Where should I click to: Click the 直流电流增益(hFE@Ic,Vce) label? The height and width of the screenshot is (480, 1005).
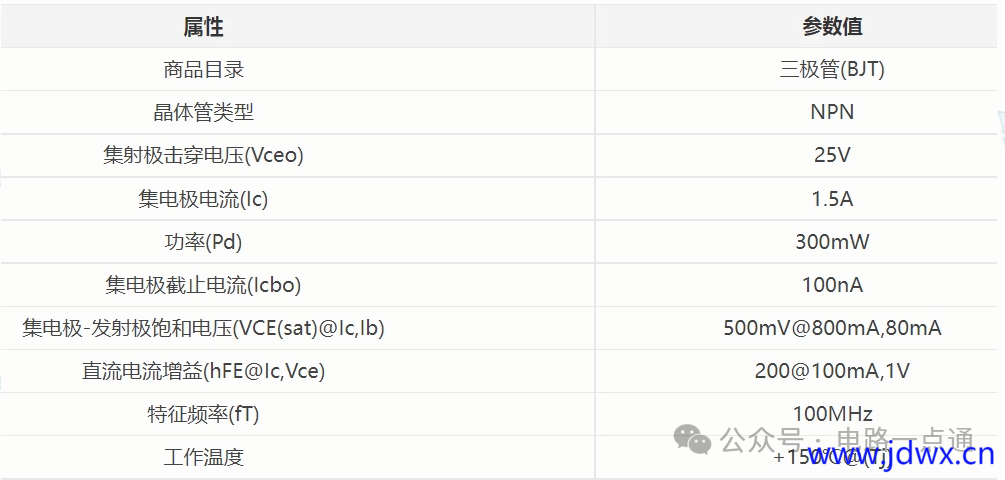tap(203, 371)
